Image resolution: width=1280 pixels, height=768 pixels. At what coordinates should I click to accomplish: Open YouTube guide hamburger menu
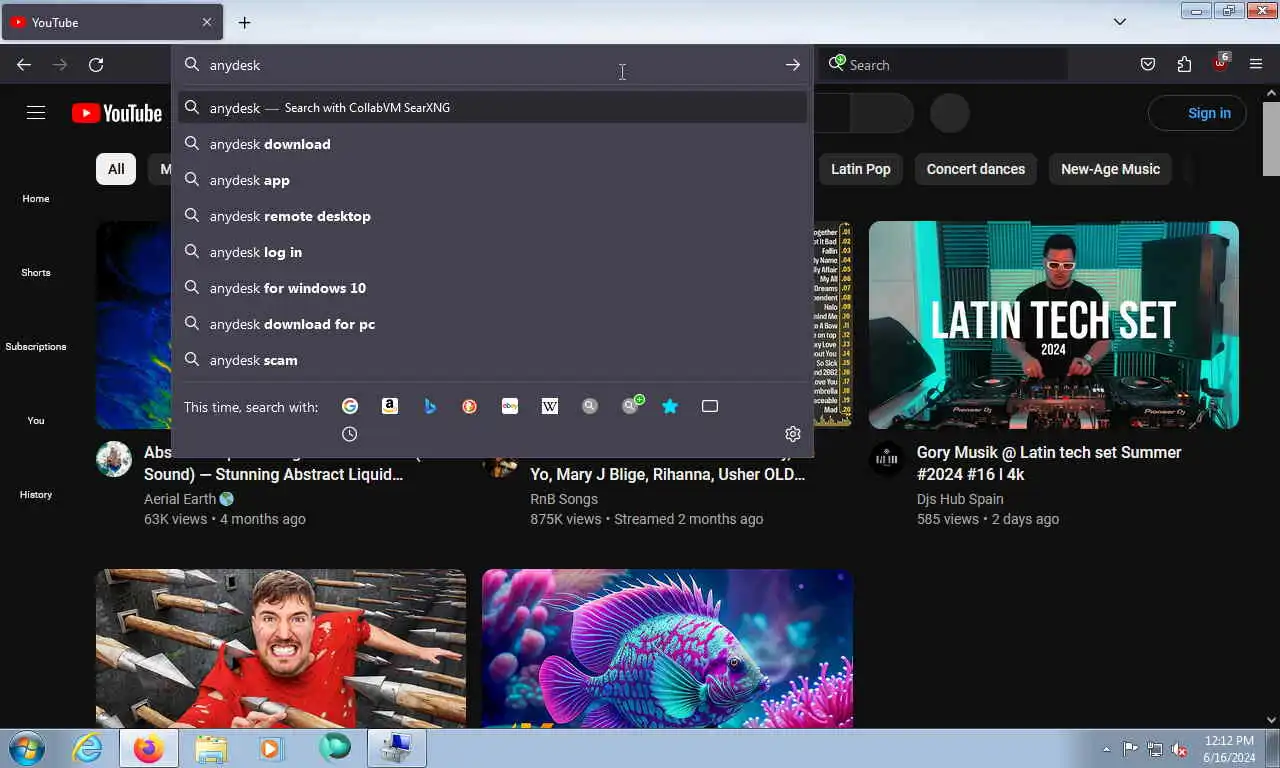click(x=36, y=113)
